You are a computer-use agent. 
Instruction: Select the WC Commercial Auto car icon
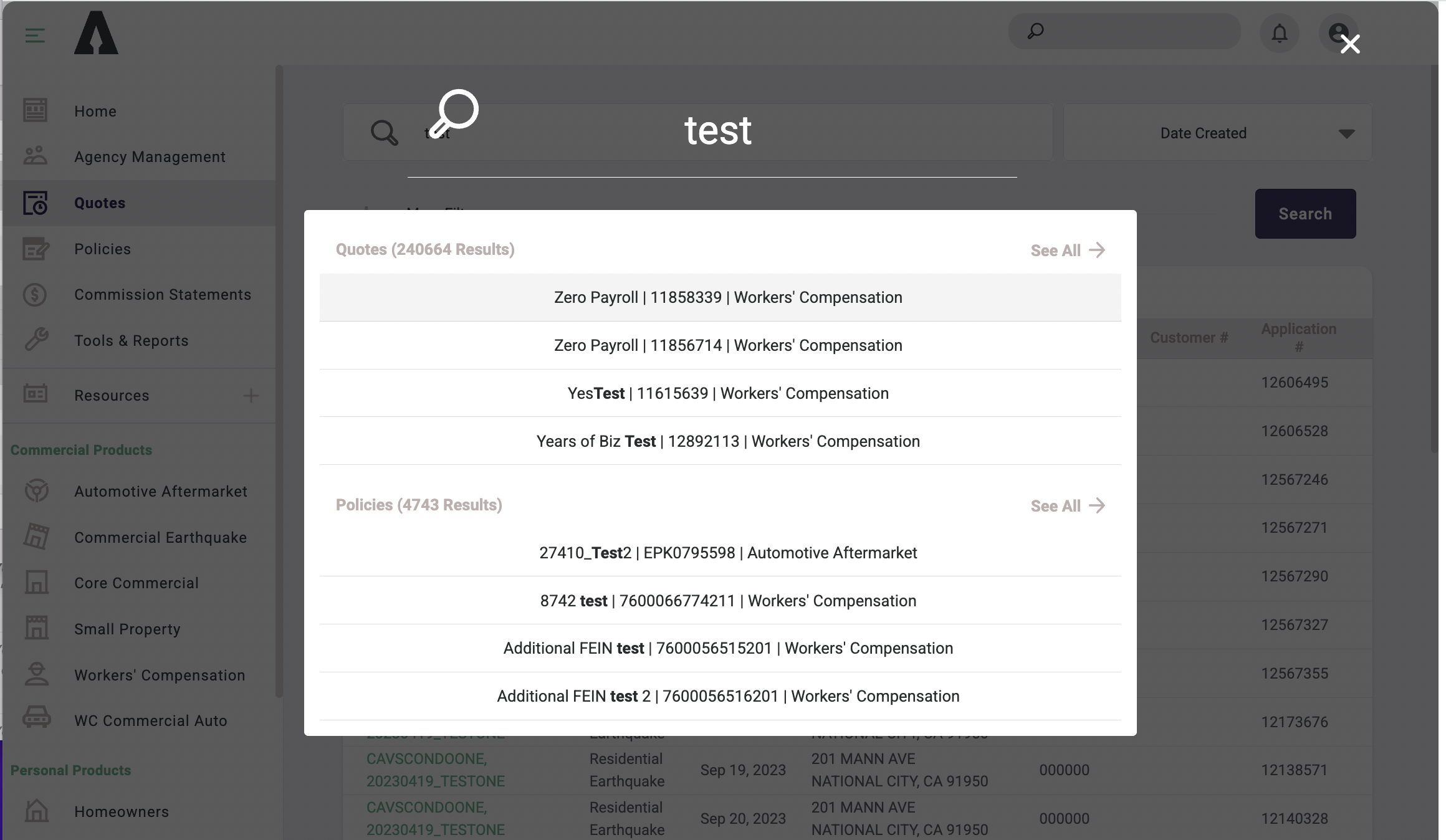36,720
